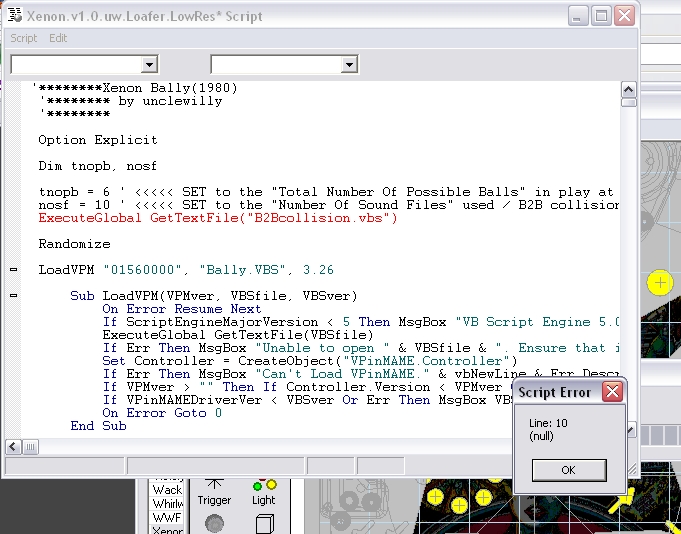Click the yellow arrow light on the playfield
681x534 pixels.
click(623, 497)
